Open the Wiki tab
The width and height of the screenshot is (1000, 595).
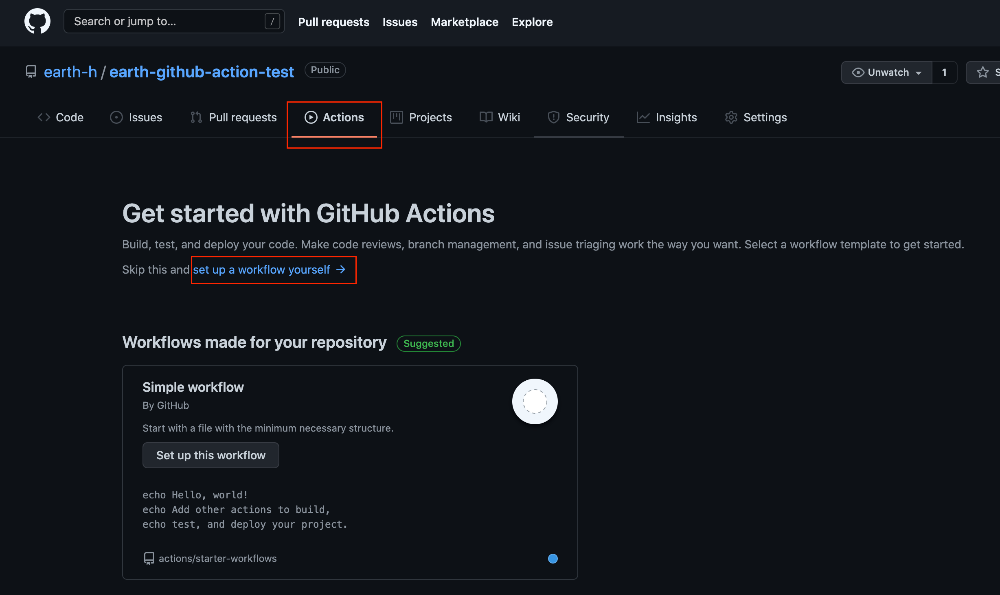click(x=500, y=117)
